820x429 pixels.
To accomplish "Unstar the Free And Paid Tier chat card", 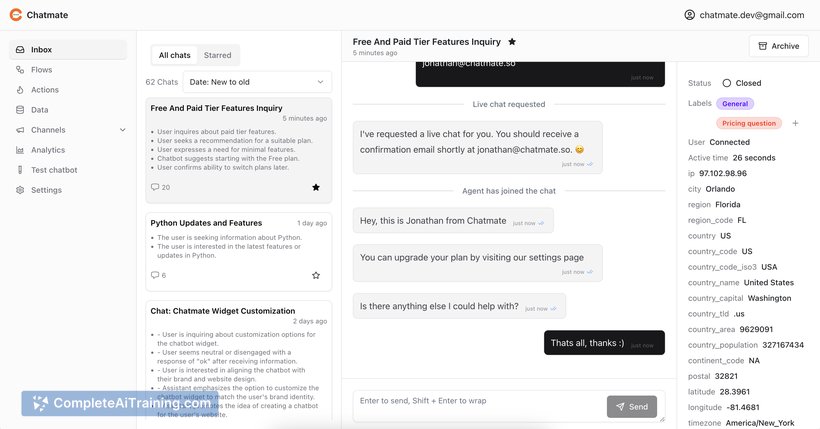I will (x=316, y=187).
